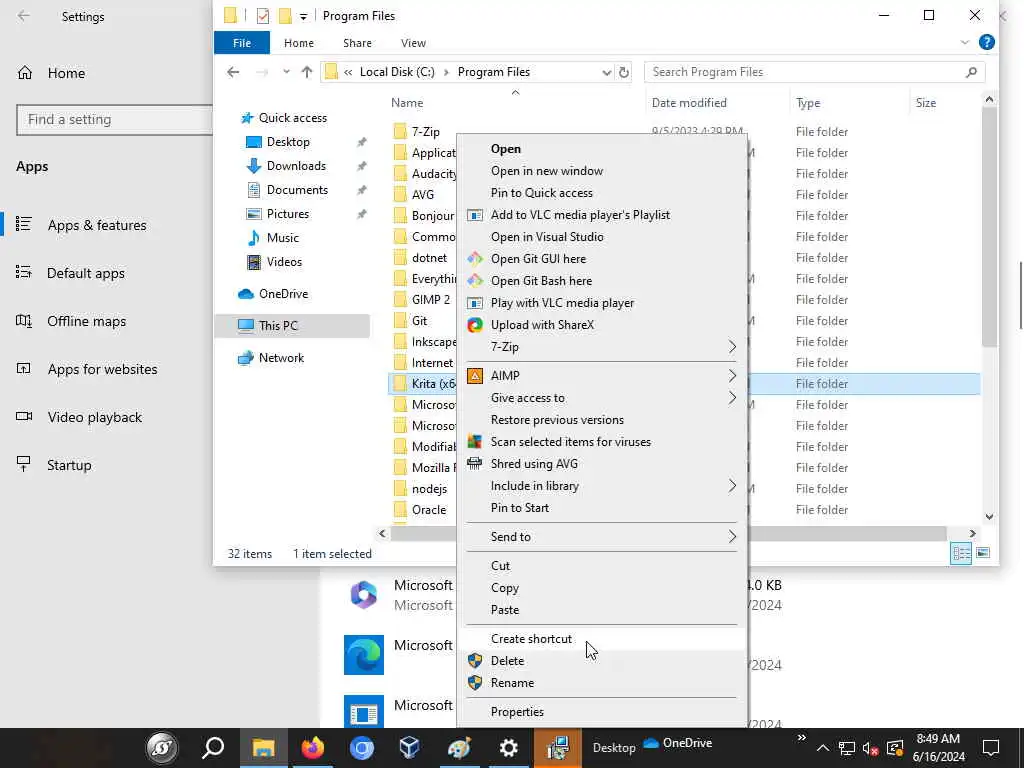Expand the 7-Zip submenu
1024x768 pixels.
732,347
